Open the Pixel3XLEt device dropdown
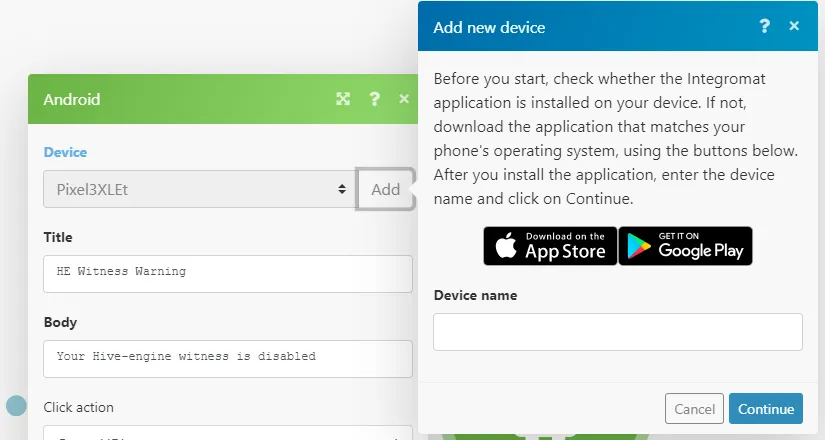The width and height of the screenshot is (825, 440). pyautogui.click(x=199, y=189)
